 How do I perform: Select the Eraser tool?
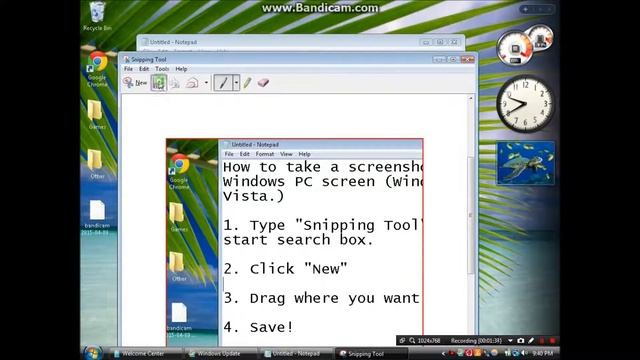pos(263,83)
